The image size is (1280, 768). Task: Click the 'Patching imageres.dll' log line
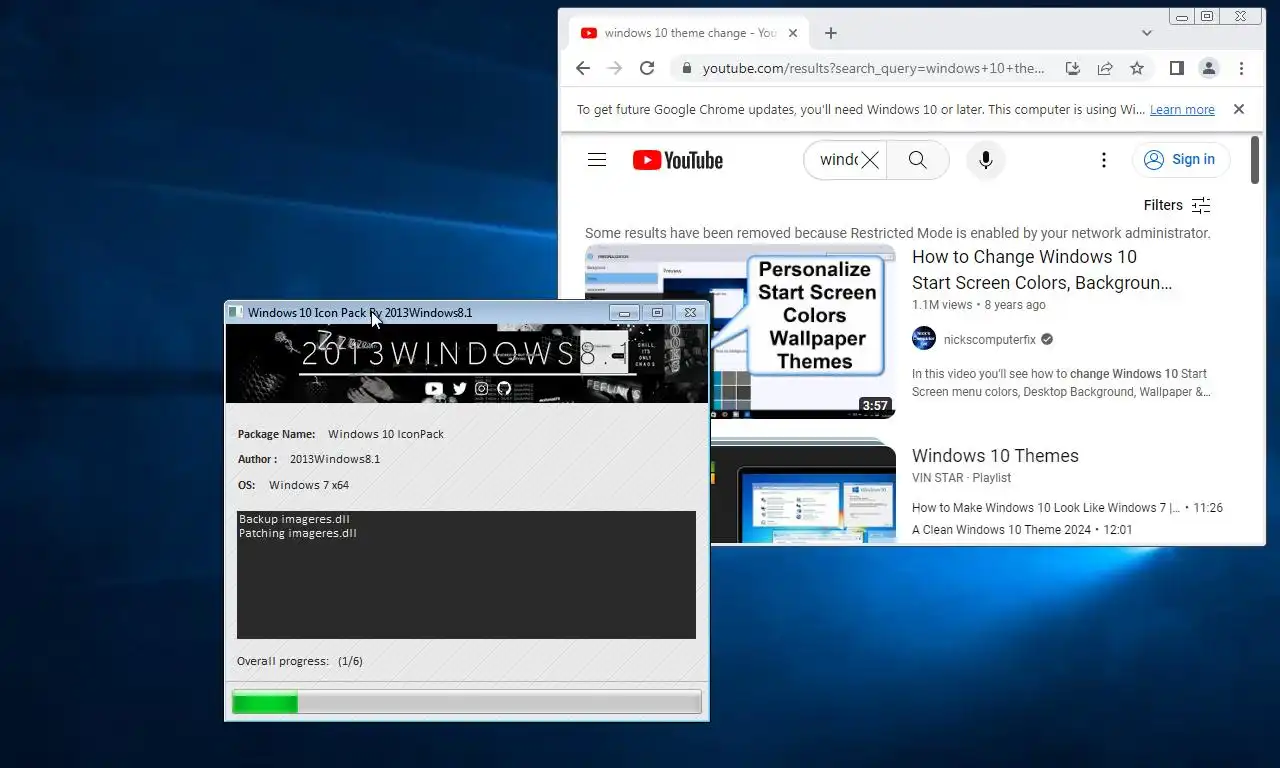click(x=298, y=533)
